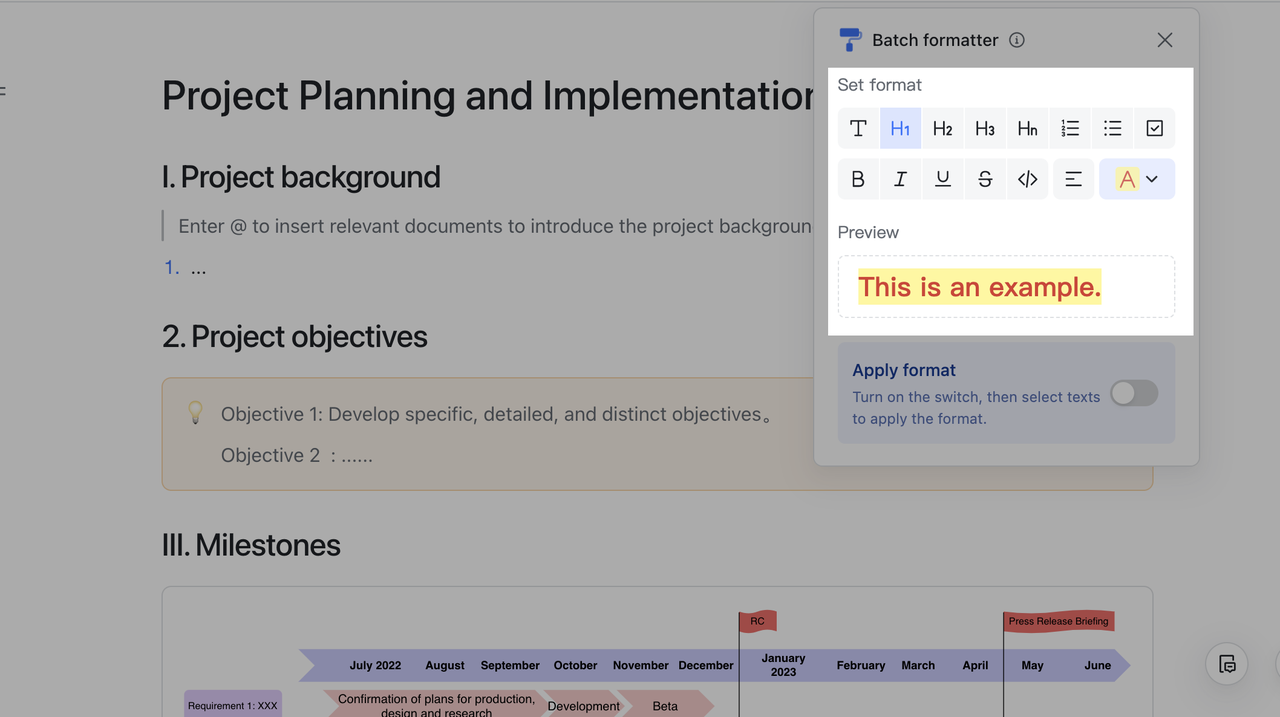This screenshot has height=717, width=1280.
Task: Apply the H3 heading format
Action: point(985,128)
